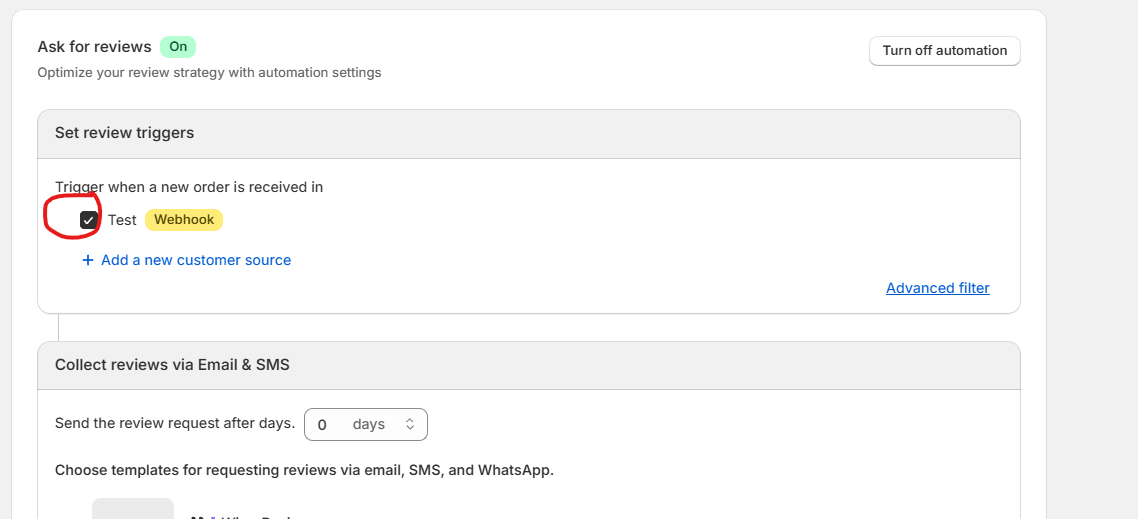Click the number in the days input
Image resolution: width=1138 pixels, height=519 pixels.
click(322, 425)
